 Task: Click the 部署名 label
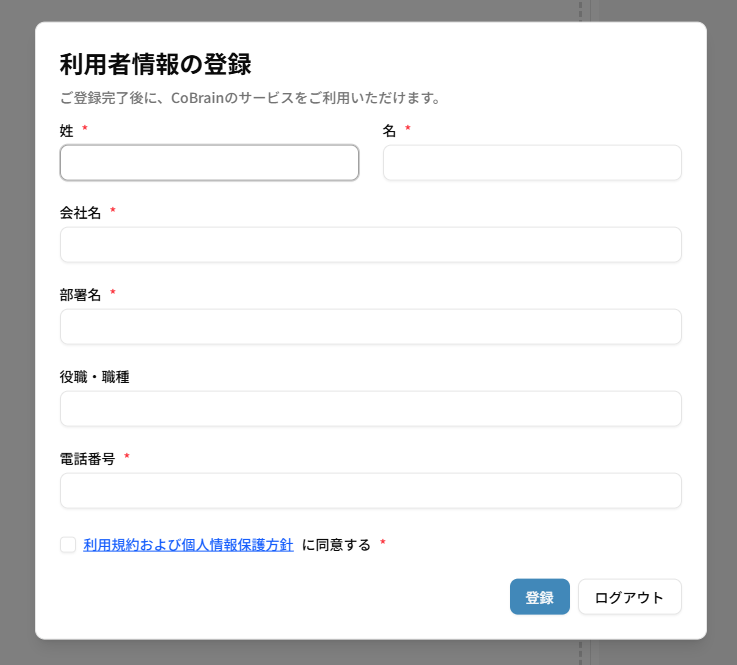[x=80, y=295]
